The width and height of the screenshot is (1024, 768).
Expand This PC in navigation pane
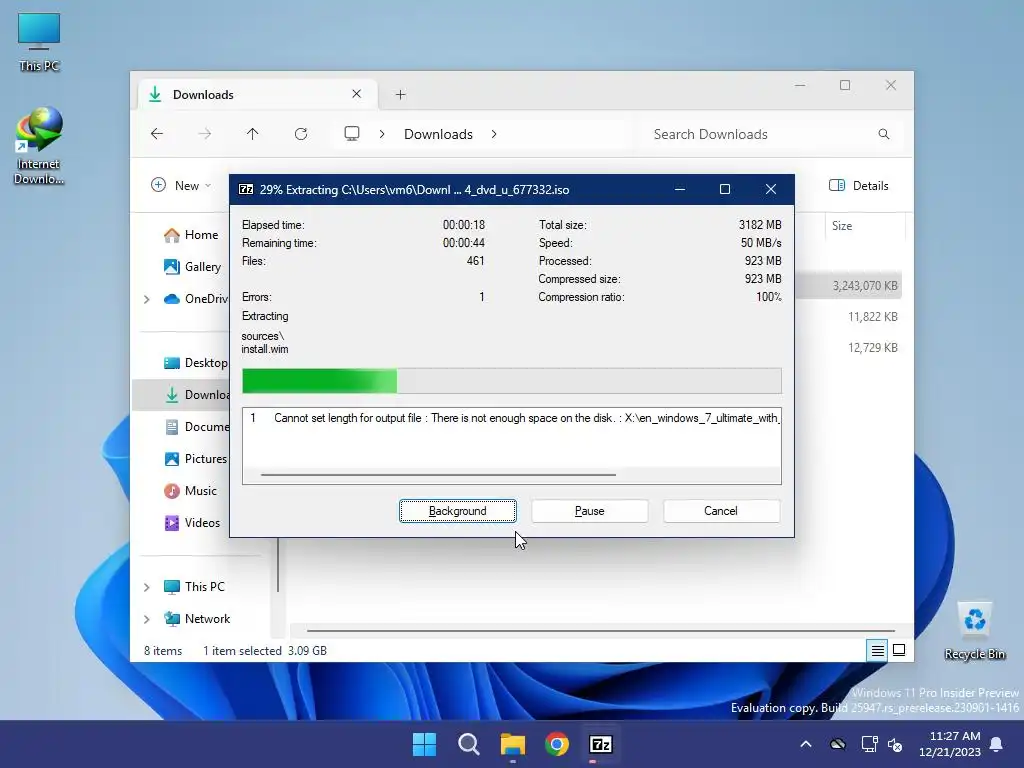[x=147, y=587]
